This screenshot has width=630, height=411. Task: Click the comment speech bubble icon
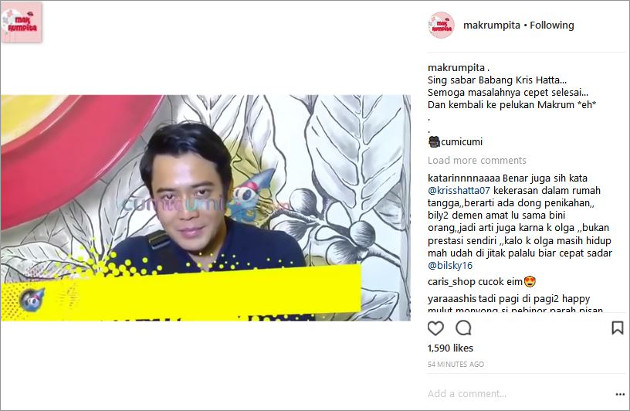[463, 328]
